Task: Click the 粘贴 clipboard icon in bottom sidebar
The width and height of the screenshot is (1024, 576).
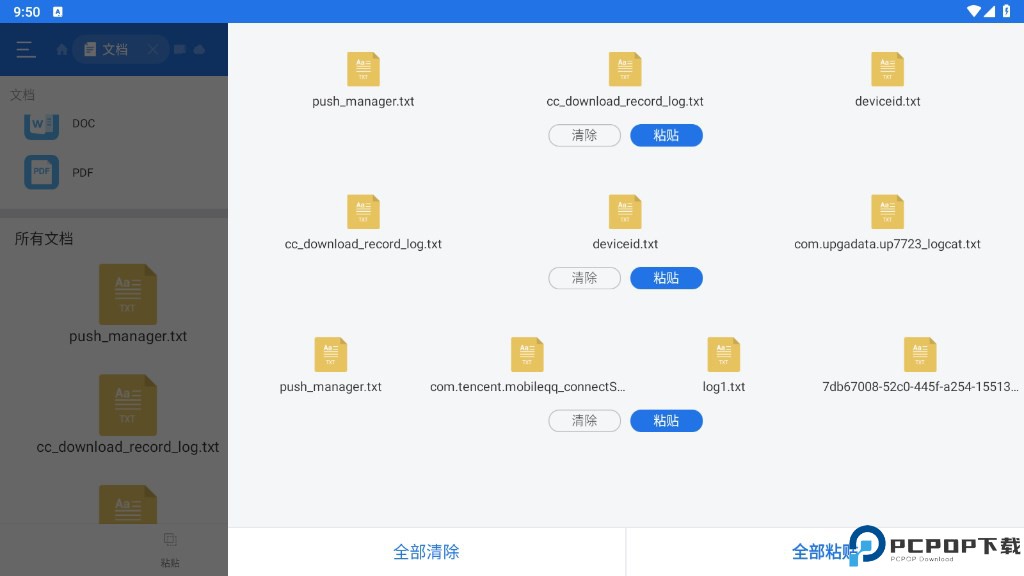Action: pos(170,538)
